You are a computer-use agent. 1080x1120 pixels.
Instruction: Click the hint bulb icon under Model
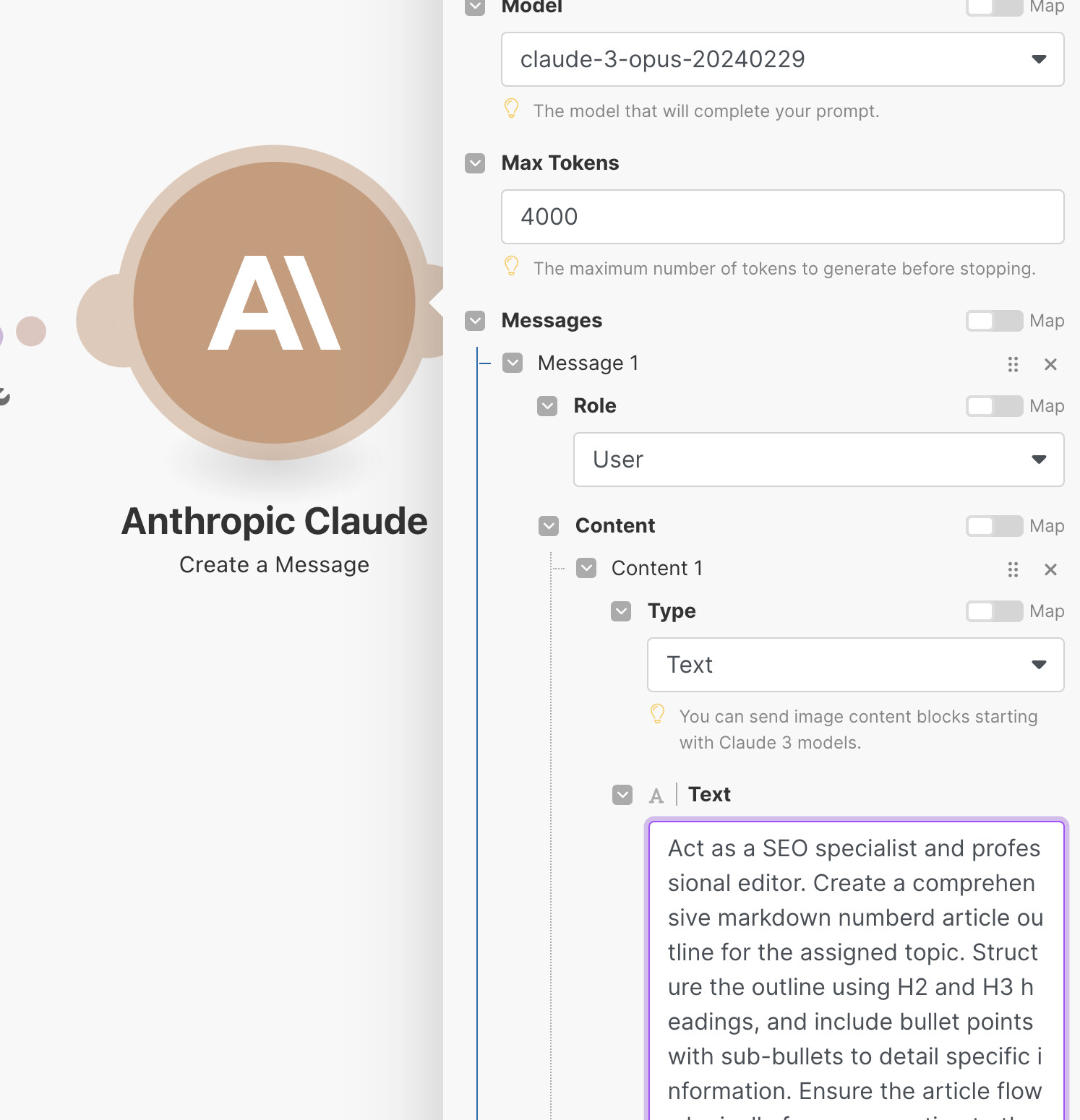511,108
